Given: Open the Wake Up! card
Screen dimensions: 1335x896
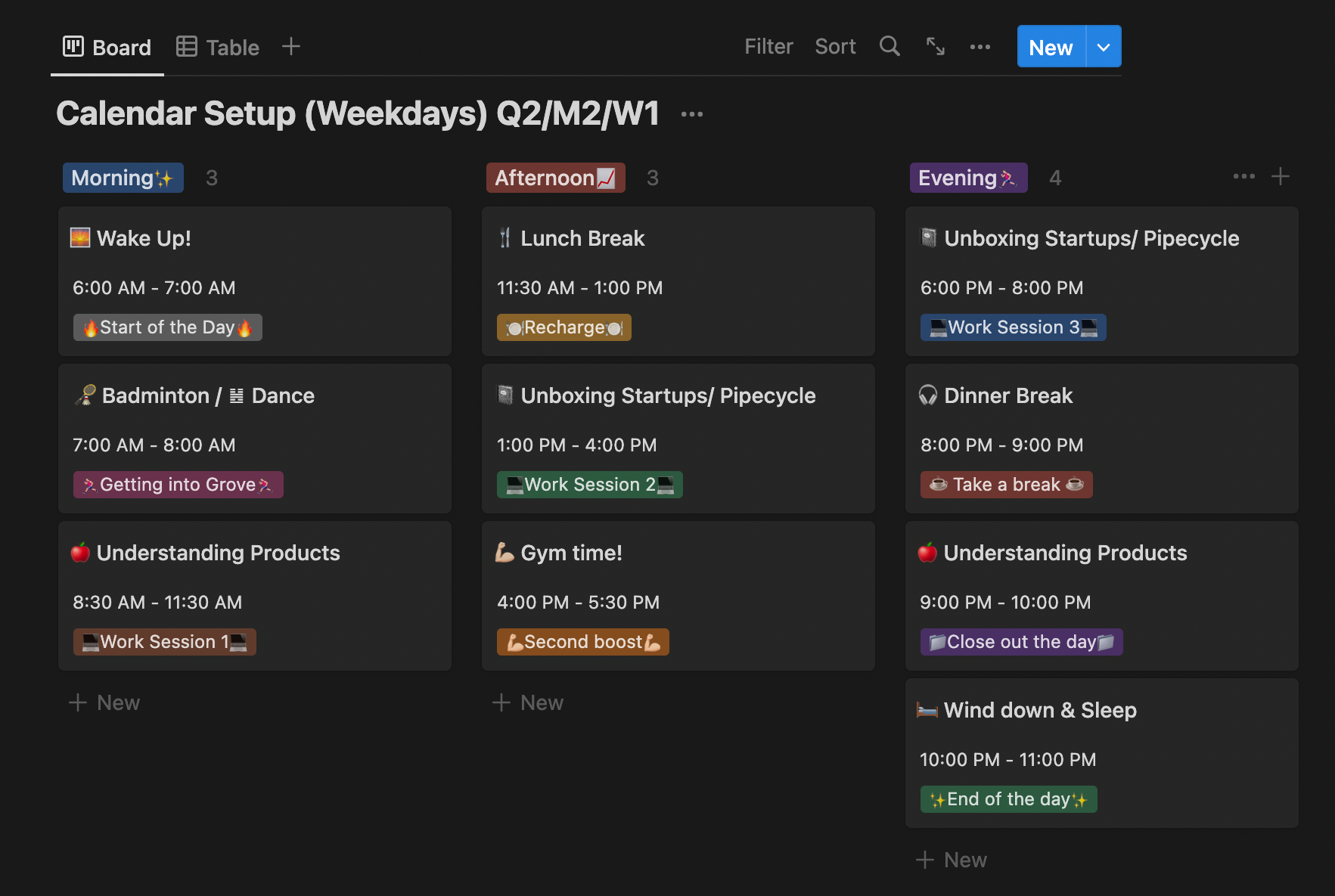Looking at the screenshot, I should coord(255,281).
